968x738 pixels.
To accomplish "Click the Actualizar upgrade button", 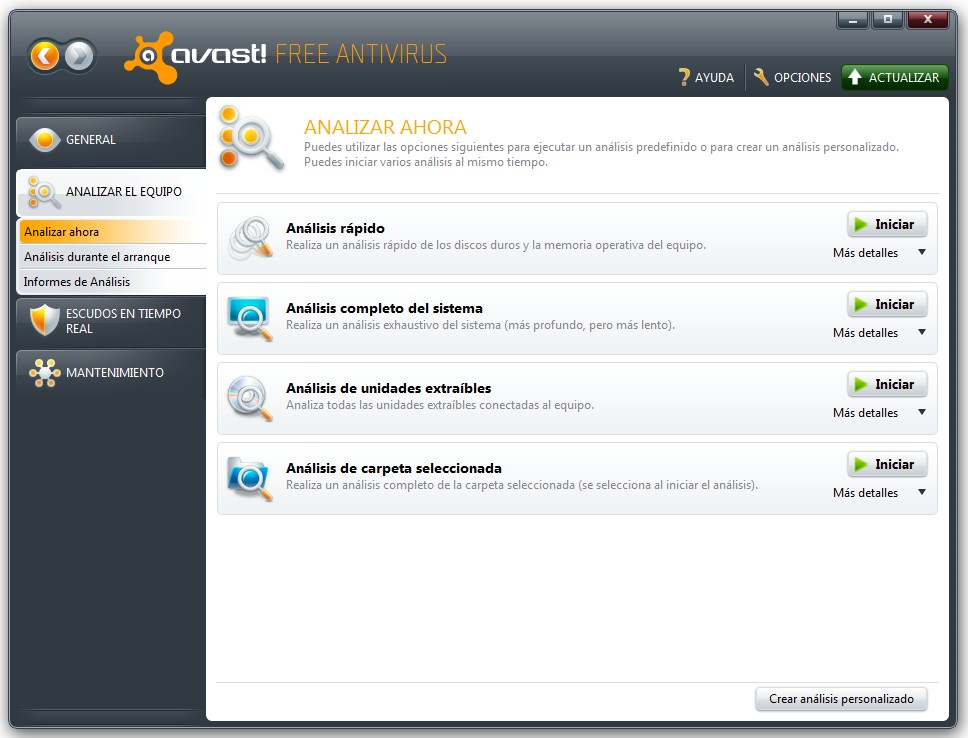I will pyautogui.click(x=895, y=77).
